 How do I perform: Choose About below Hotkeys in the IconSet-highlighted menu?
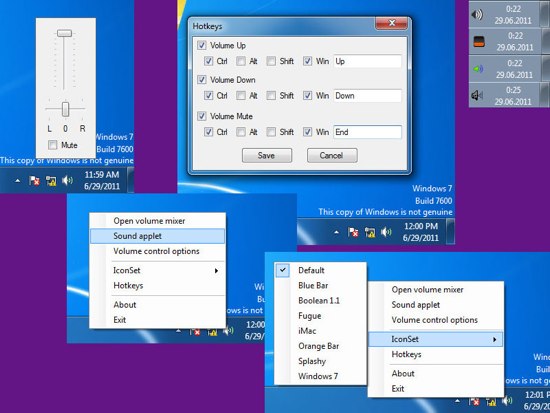[x=435, y=373]
